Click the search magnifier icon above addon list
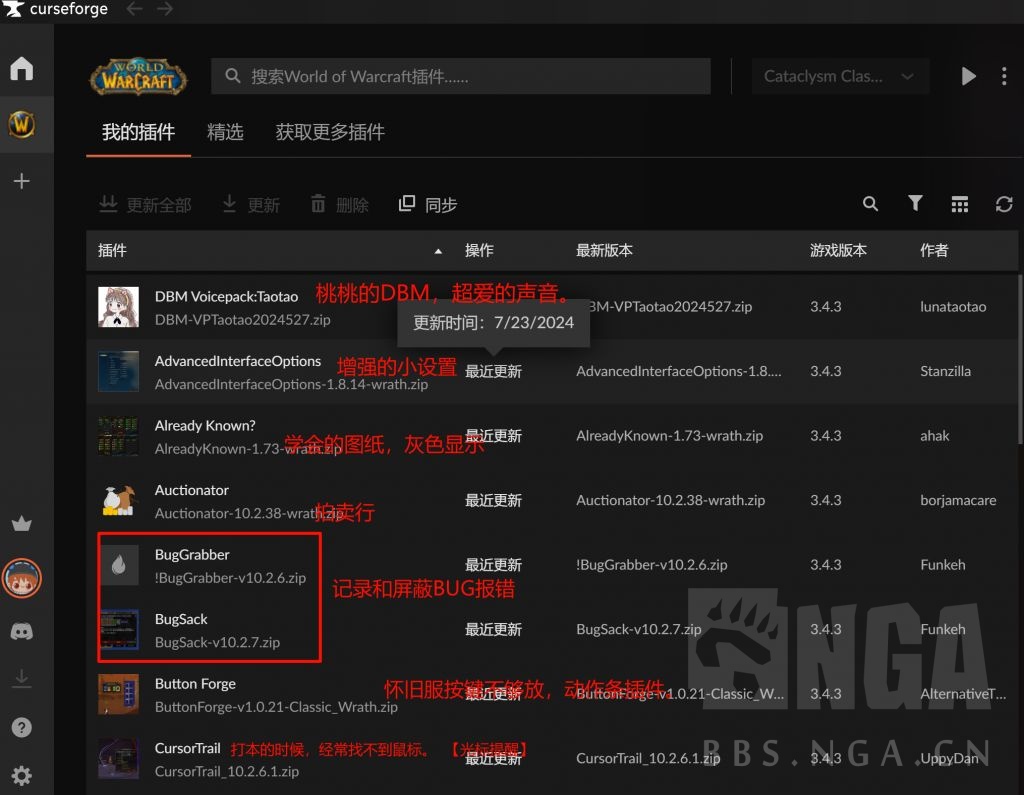The image size is (1024, 795). [x=870, y=204]
